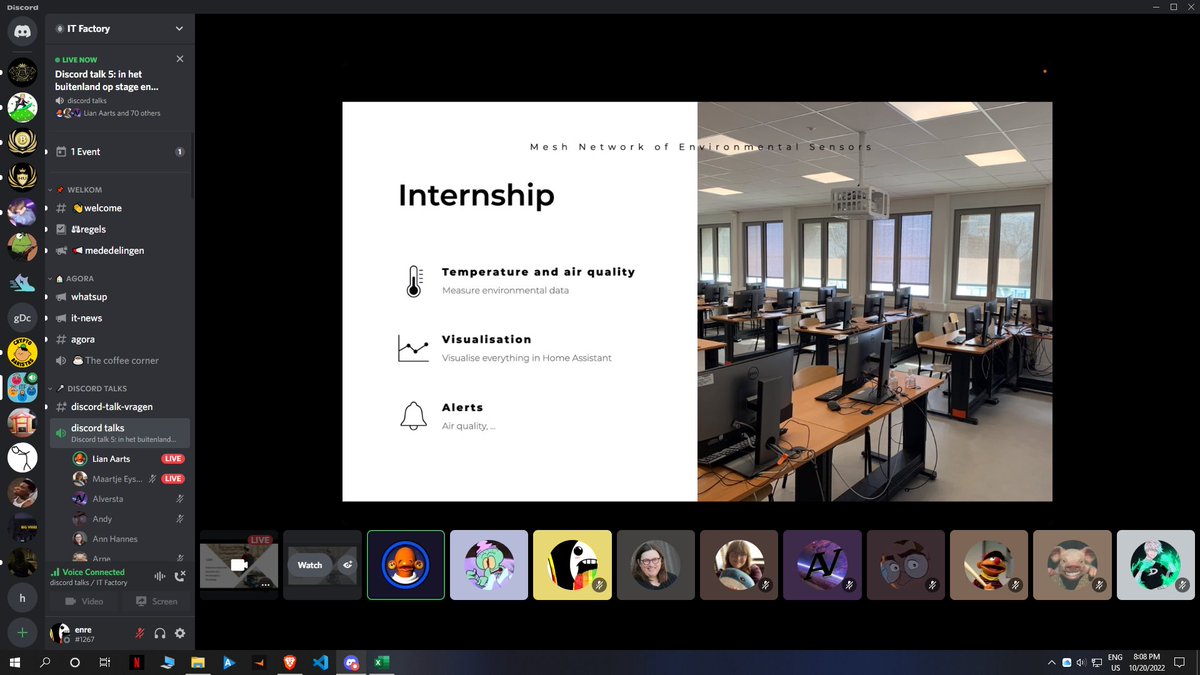Select the pig avatar participant tile
1200x675 pixels.
[x=1072, y=565]
